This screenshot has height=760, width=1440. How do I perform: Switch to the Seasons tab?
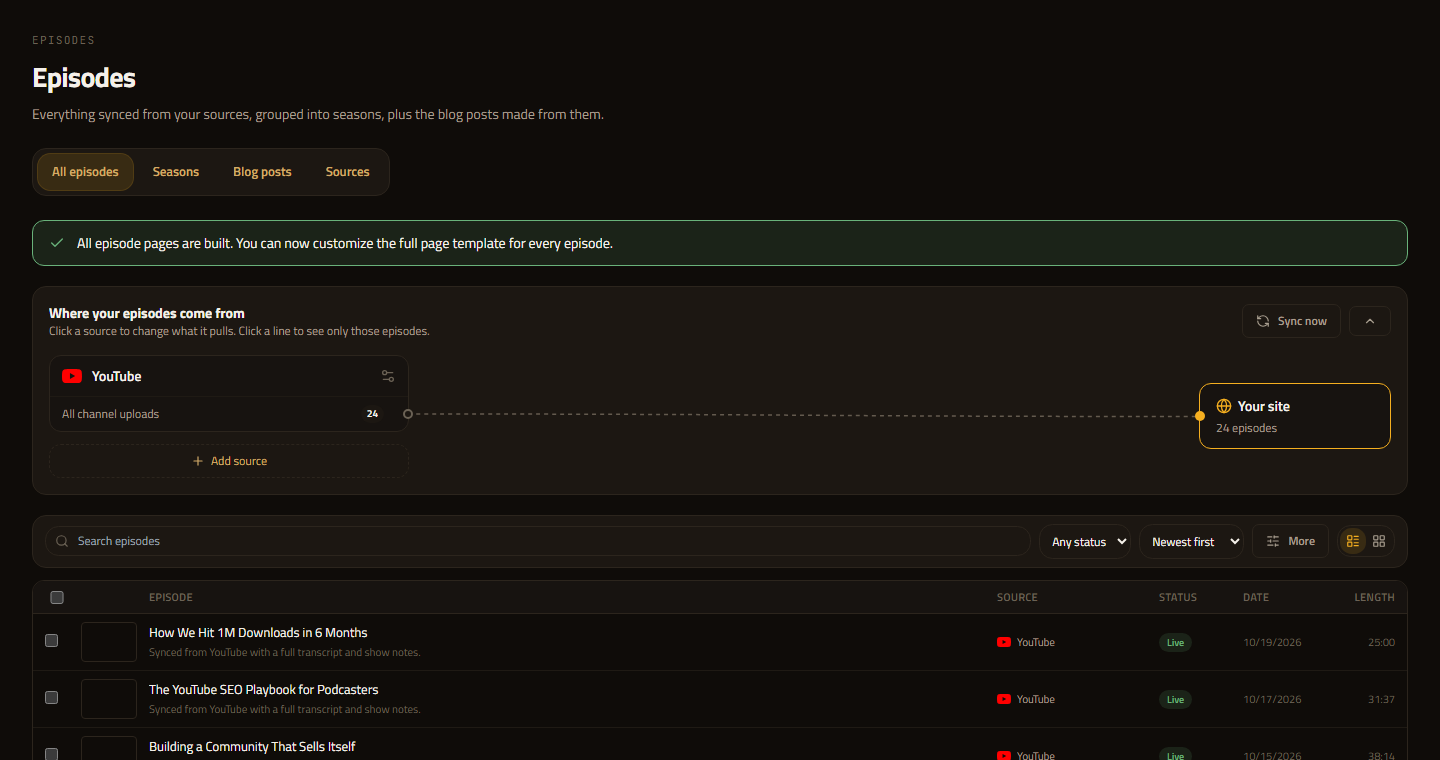tap(176, 172)
